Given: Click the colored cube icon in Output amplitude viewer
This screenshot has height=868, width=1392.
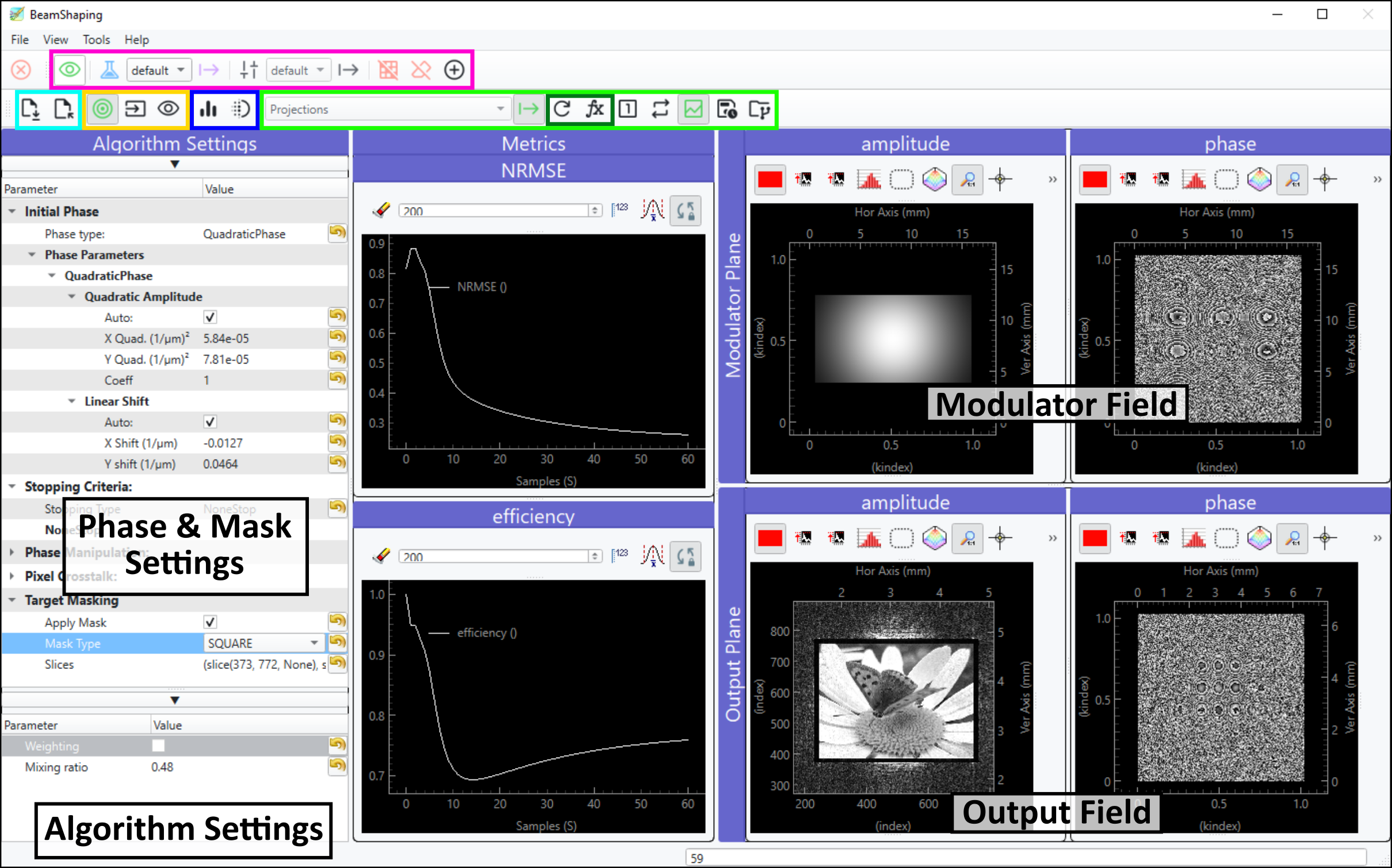Looking at the screenshot, I should point(935,538).
